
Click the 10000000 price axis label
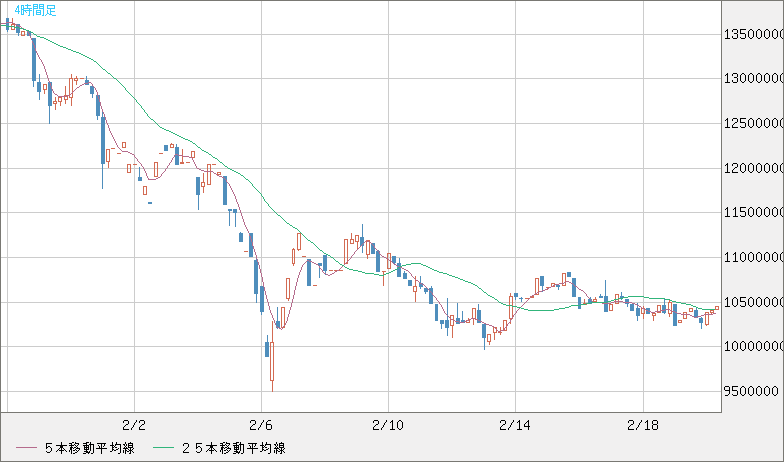tap(754, 346)
